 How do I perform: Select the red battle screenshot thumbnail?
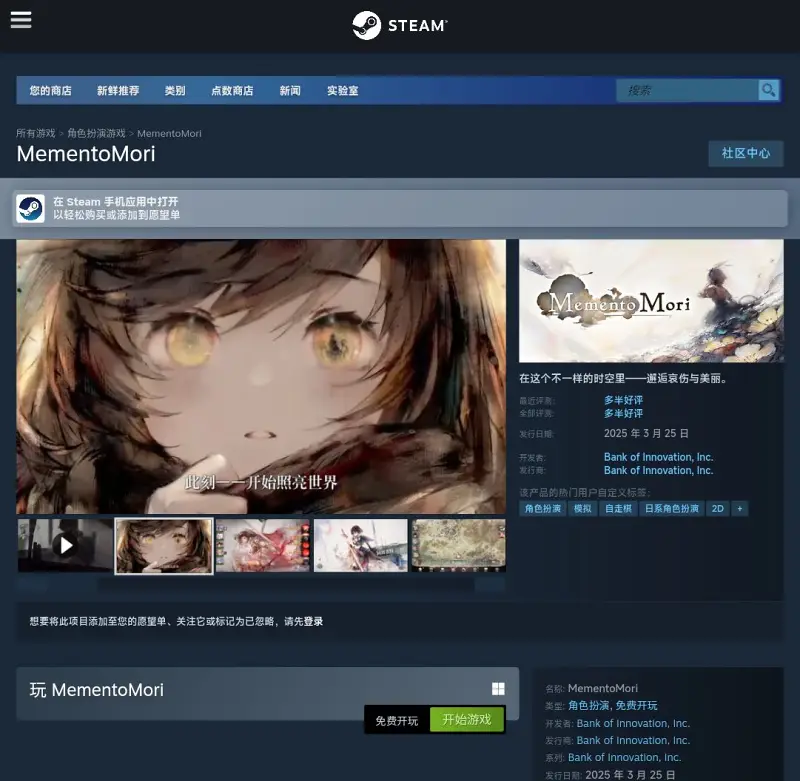tap(263, 545)
